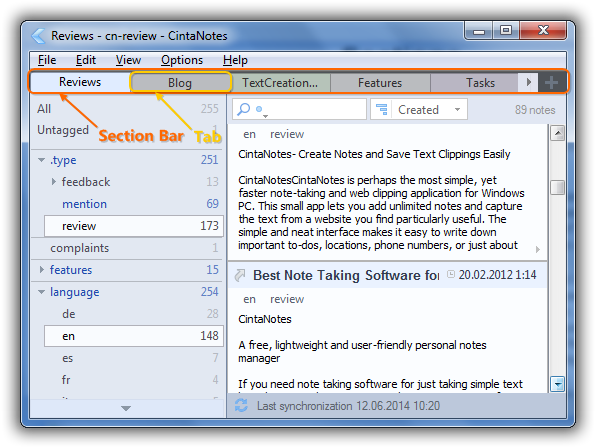This screenshot has width=596, height=448.
Task: Click the en tag on the first note
Action: coord(249,134)
